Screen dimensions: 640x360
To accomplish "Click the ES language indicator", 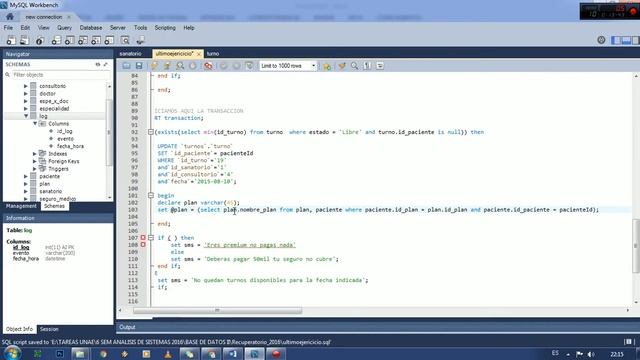I will (555, 353).
